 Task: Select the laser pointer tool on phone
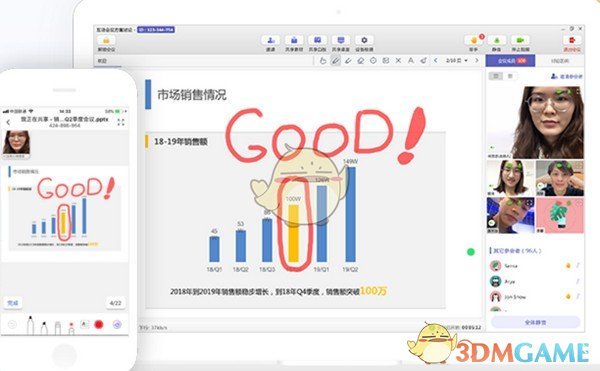click(x=71, y=329)
